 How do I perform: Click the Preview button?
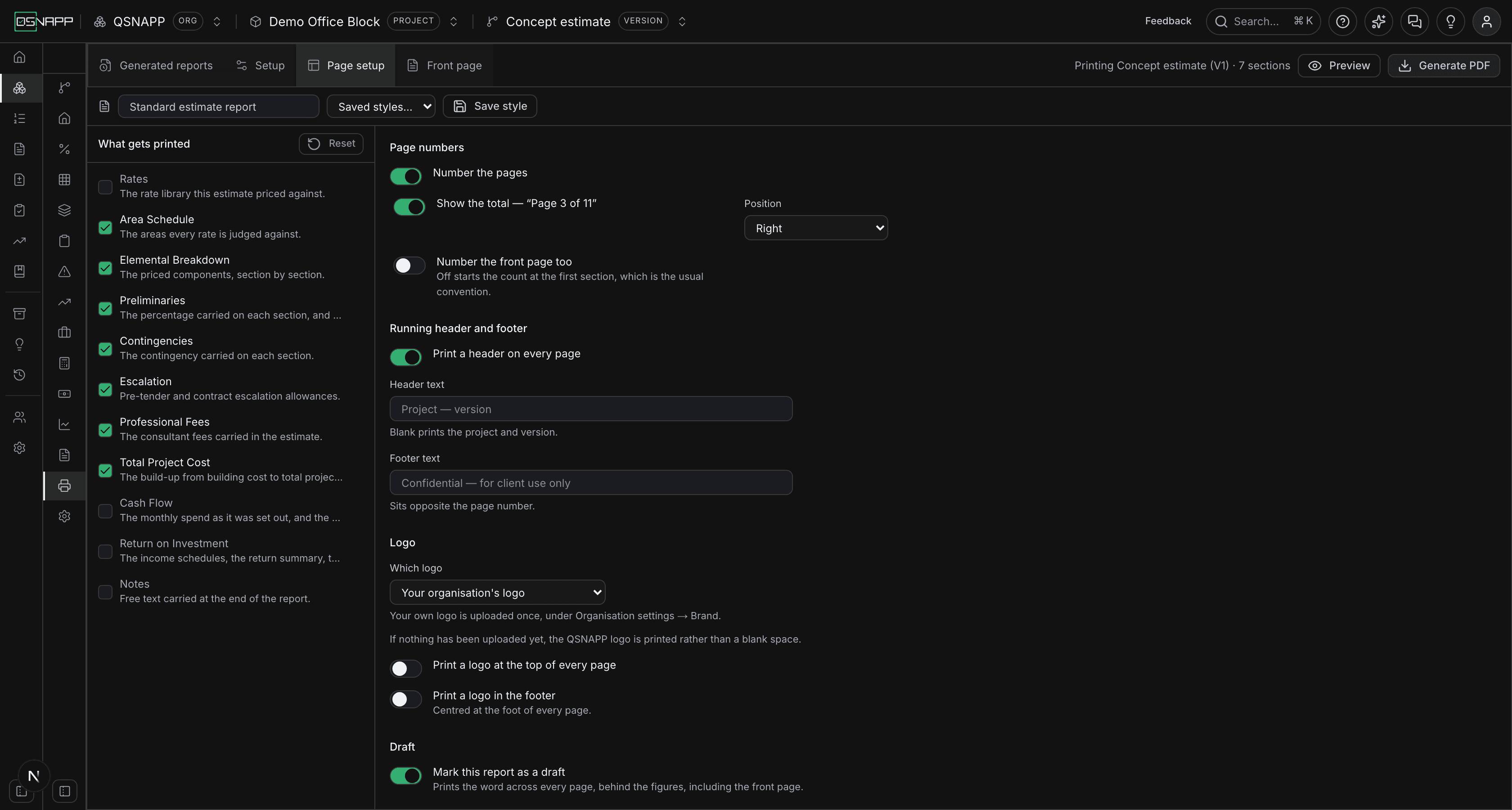pyautogui.click(x=1339, y=65)
